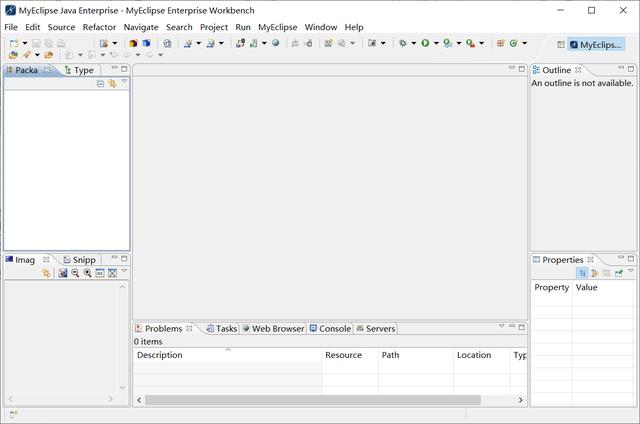
Task: Minimize the Problems panel view
Action: click(511, 327)
